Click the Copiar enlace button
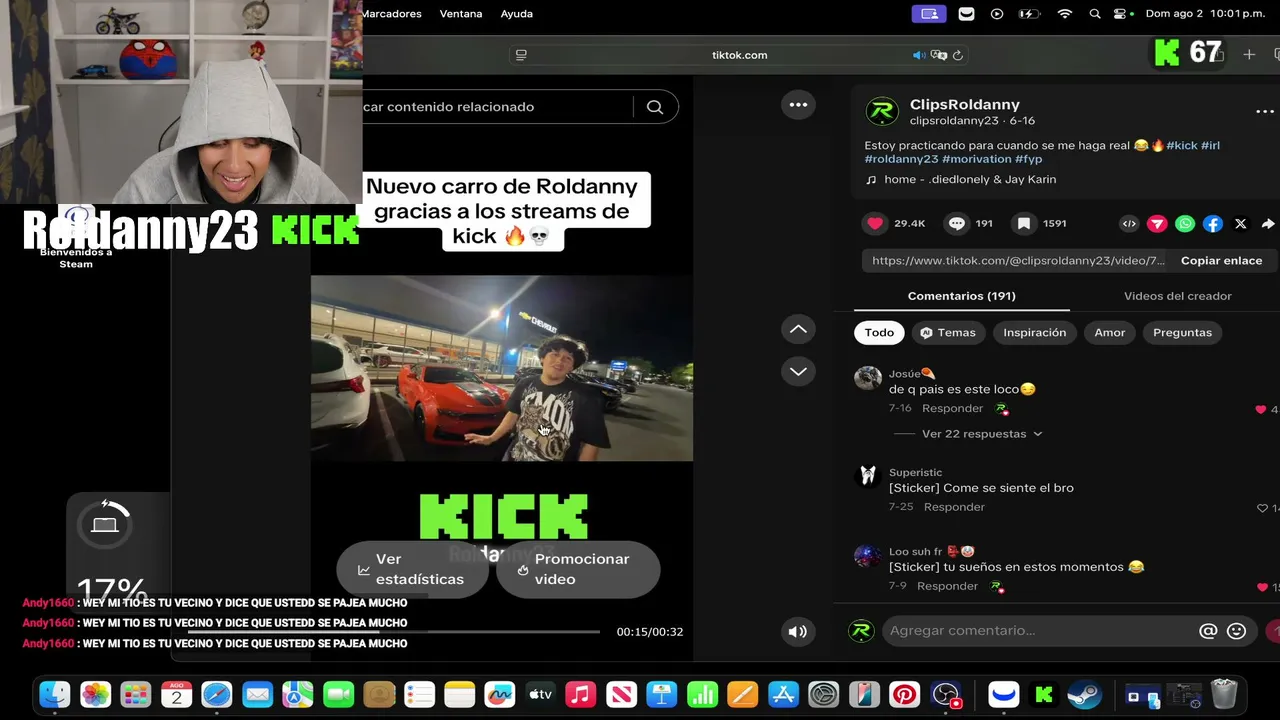 [1222, 261]
